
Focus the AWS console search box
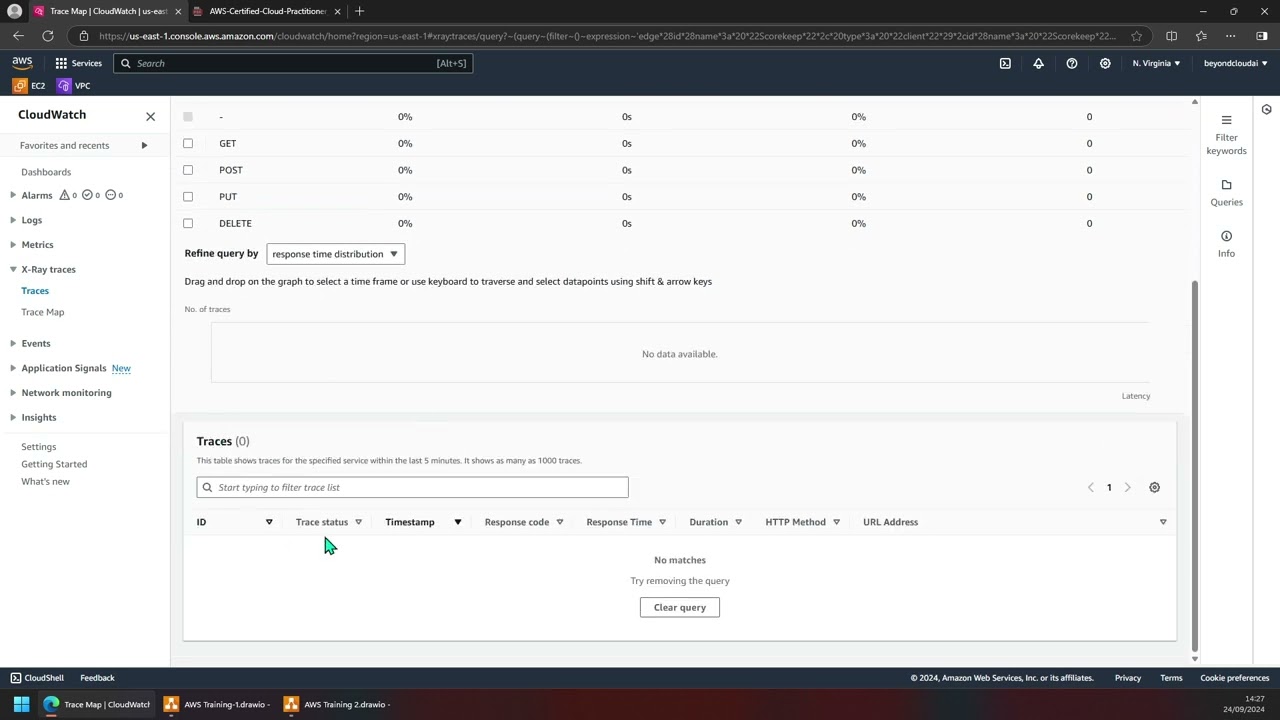tap(293, 63)
